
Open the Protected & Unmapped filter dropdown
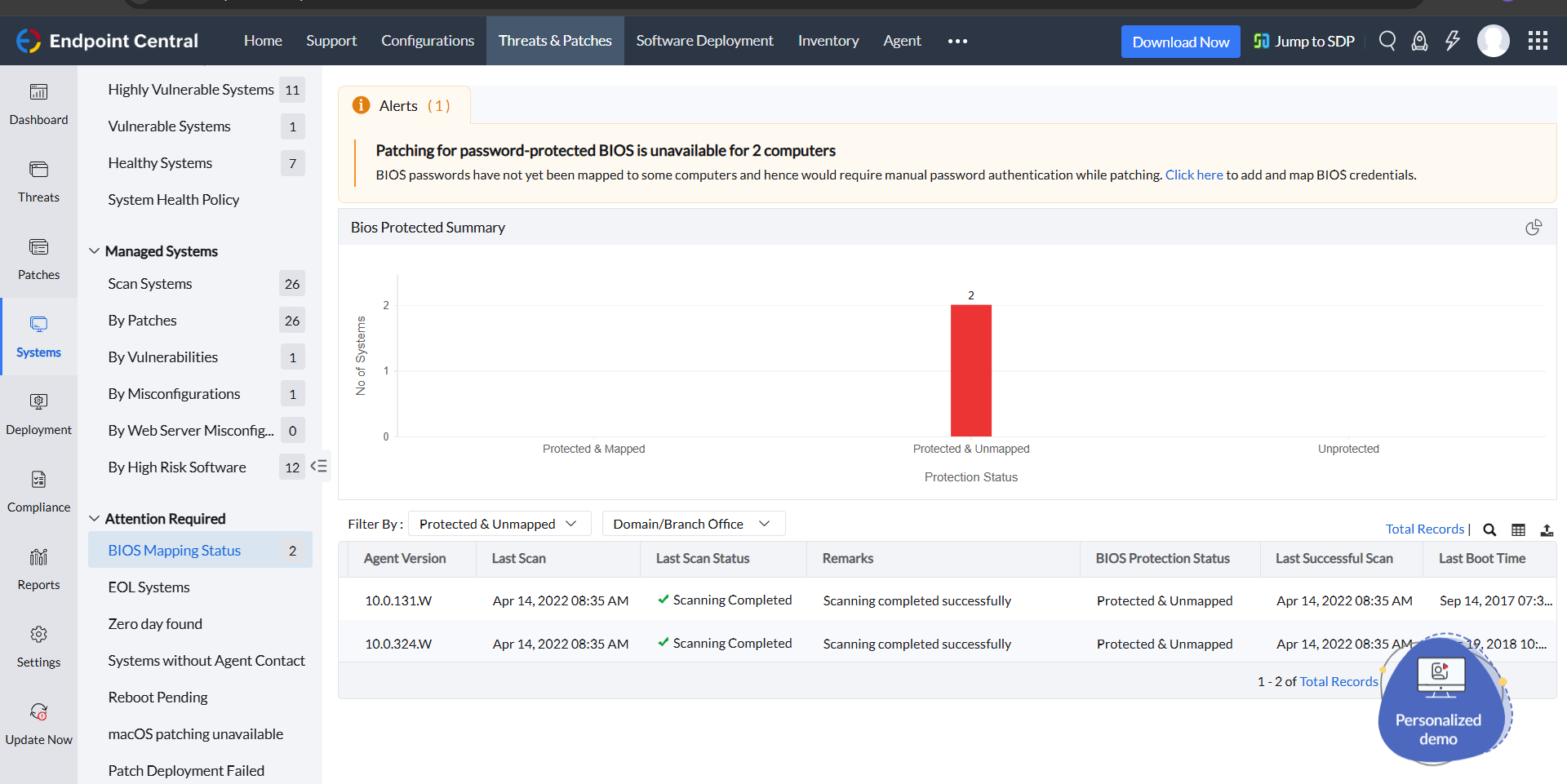coord(498,524)
